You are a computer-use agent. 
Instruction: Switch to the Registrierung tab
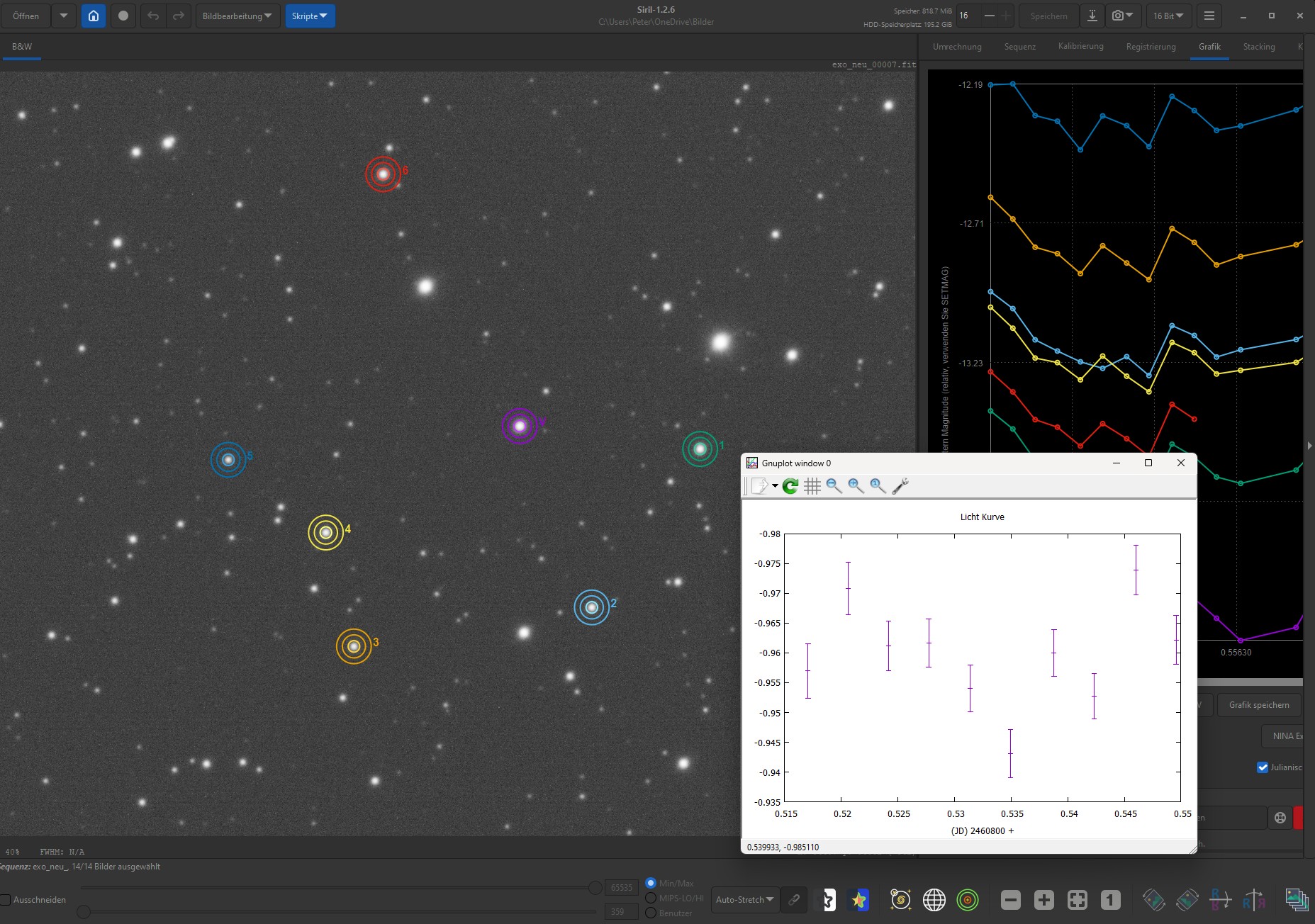click(1151, 47)
